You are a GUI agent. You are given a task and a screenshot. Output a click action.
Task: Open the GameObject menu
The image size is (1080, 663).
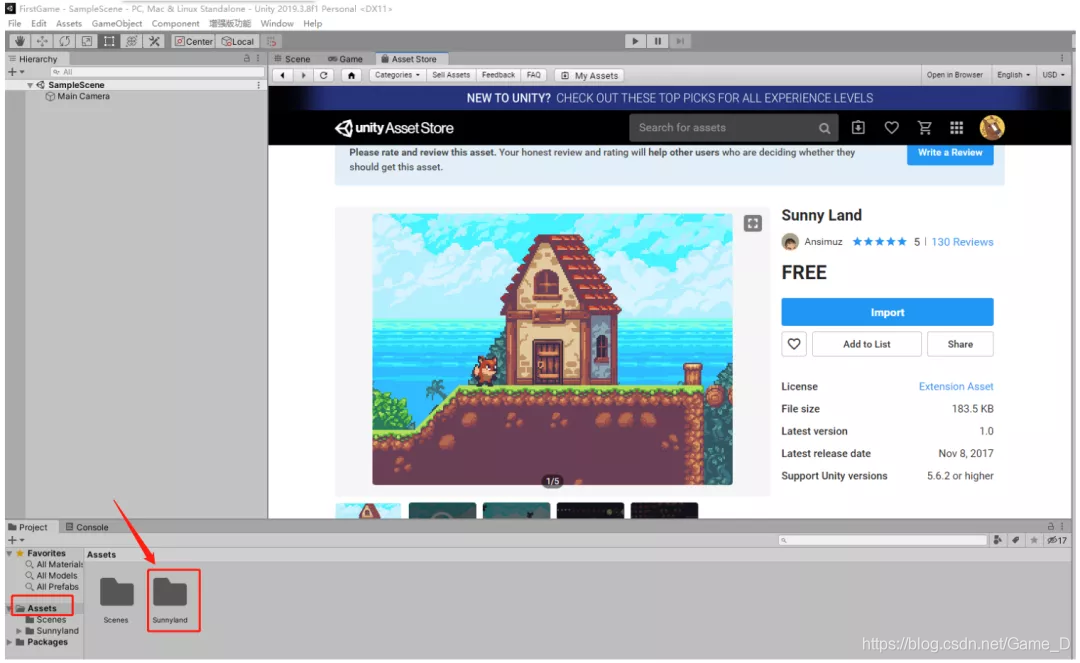[116, 23]
